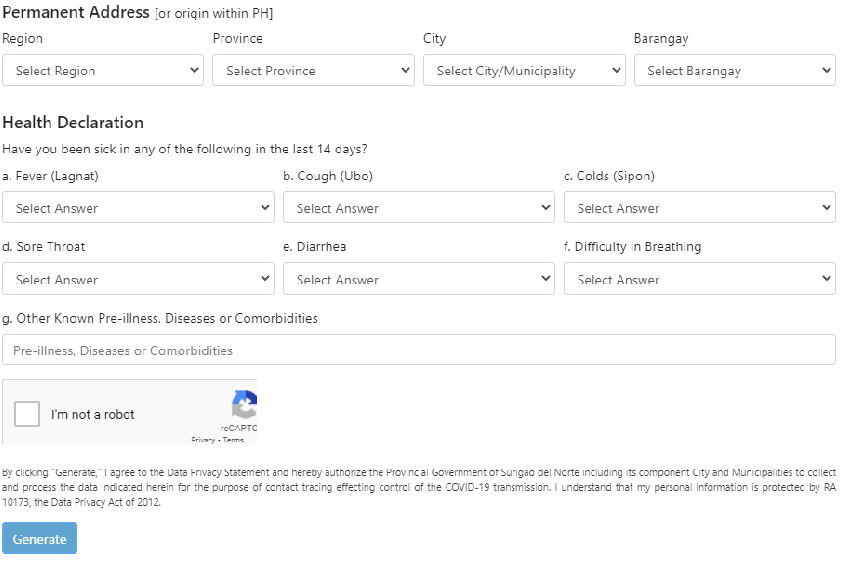Open the Select Region dropdown

103,71
